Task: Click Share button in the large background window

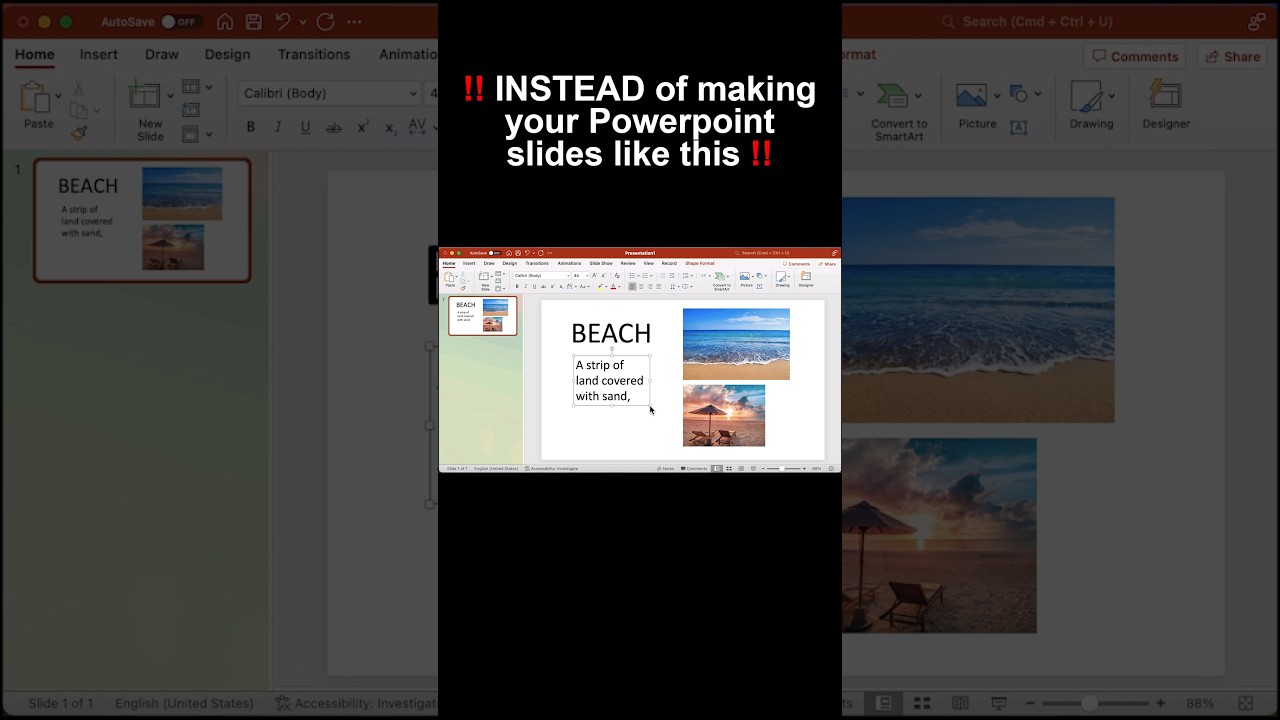Action: click(1232, 56)
